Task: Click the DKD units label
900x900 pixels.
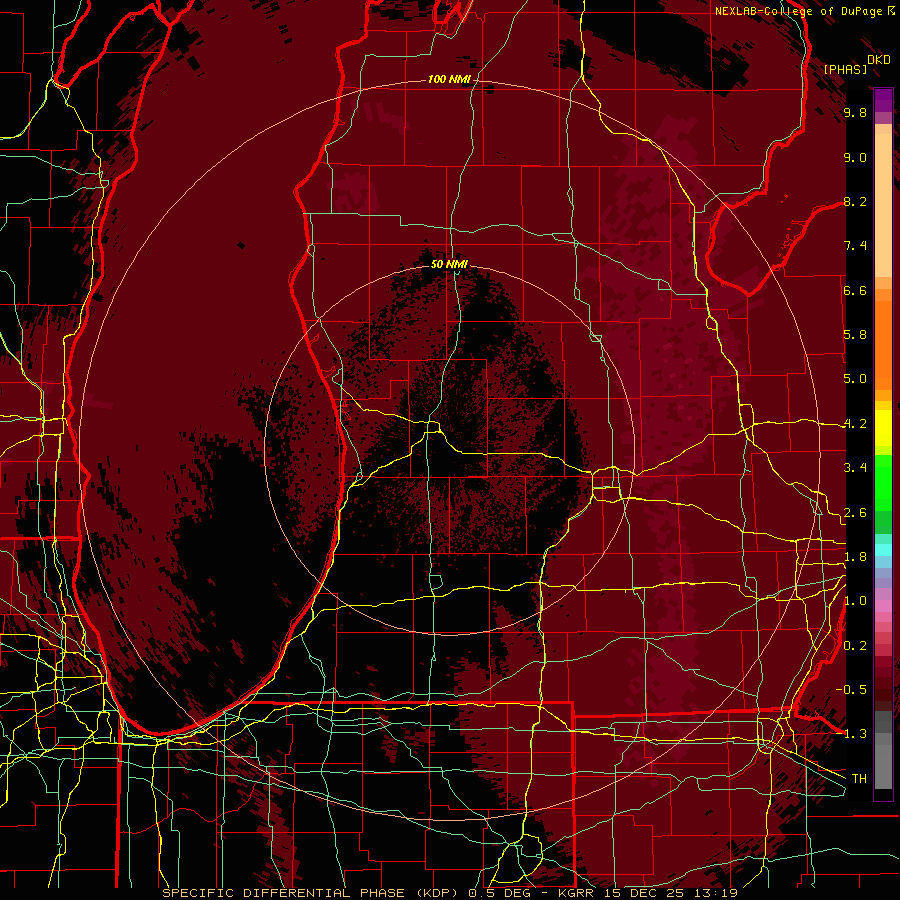Action: pyautogui.click(x=879, y=60)
